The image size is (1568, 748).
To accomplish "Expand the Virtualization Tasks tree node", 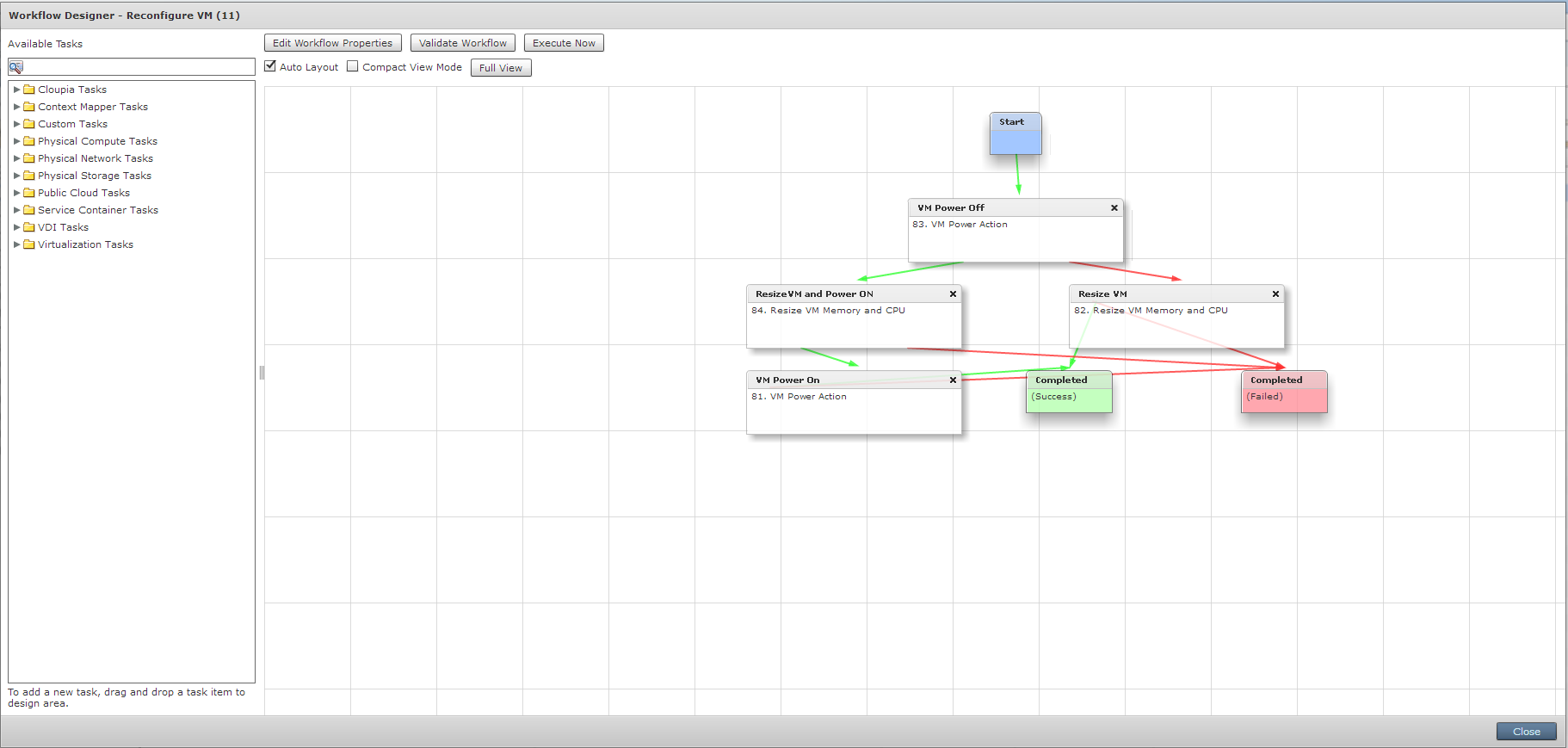I will coord(16,244).
